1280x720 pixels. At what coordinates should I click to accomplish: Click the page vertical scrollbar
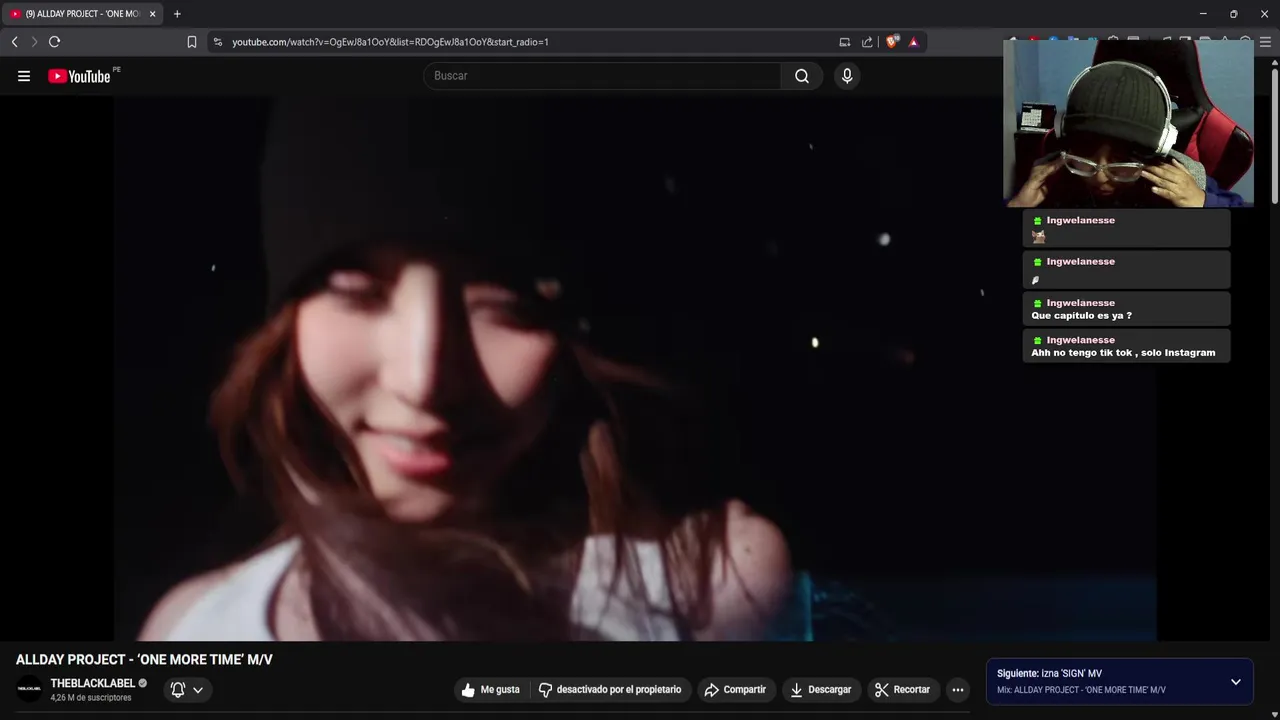(x=1275, y=136)
